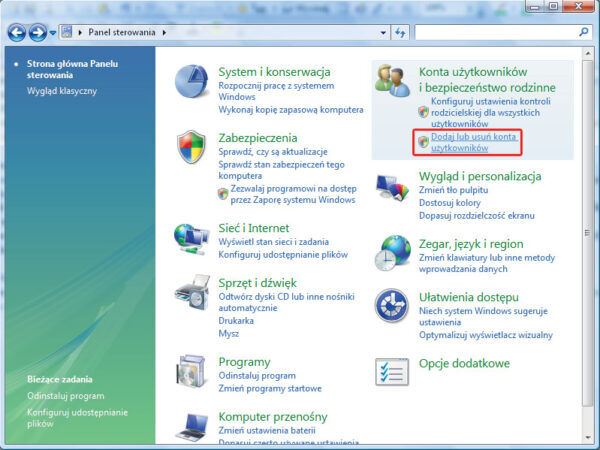This screenshot has height=450, width=600.
Task: Click the refresh button beside address bar
Action: point(401,33)
